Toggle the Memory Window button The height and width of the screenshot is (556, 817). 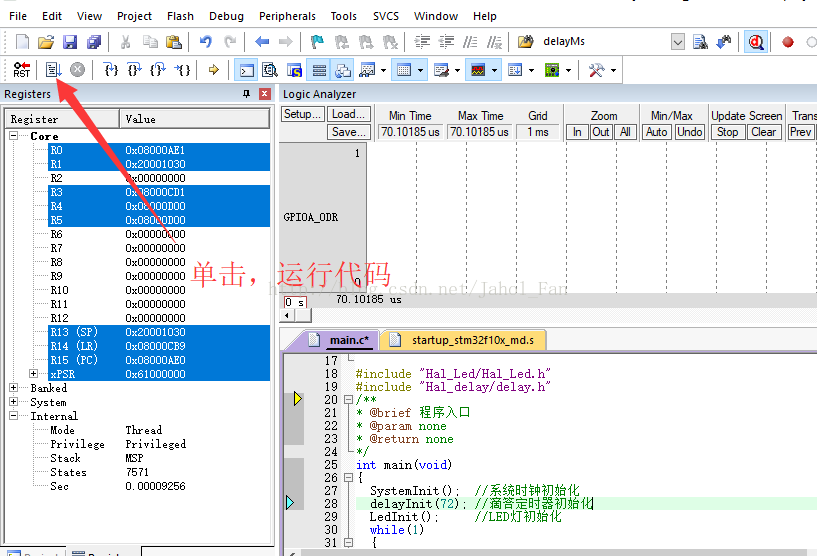click(x=404, y=69)
